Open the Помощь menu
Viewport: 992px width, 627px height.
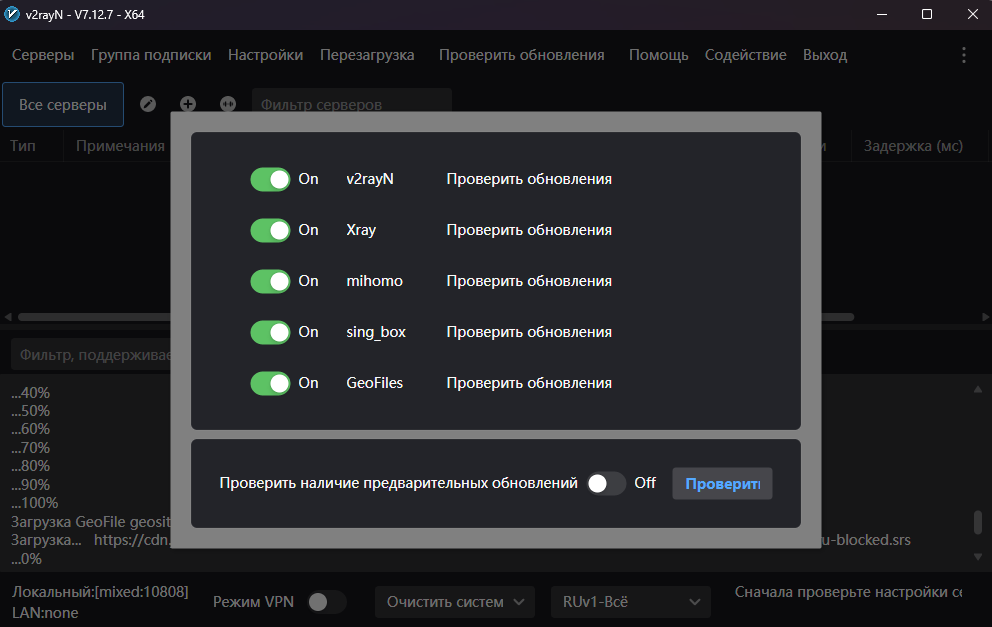[659, 55]
